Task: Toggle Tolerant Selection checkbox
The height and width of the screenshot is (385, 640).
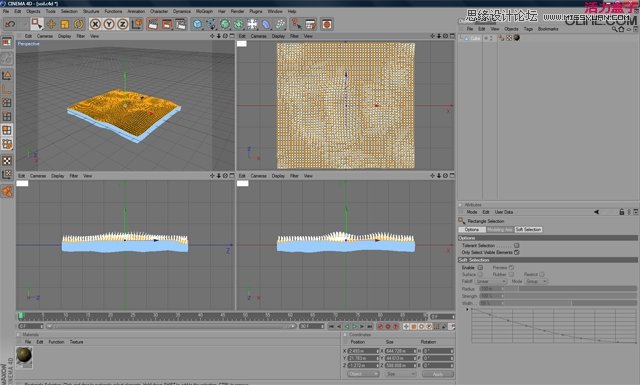Action: (517, 245)
